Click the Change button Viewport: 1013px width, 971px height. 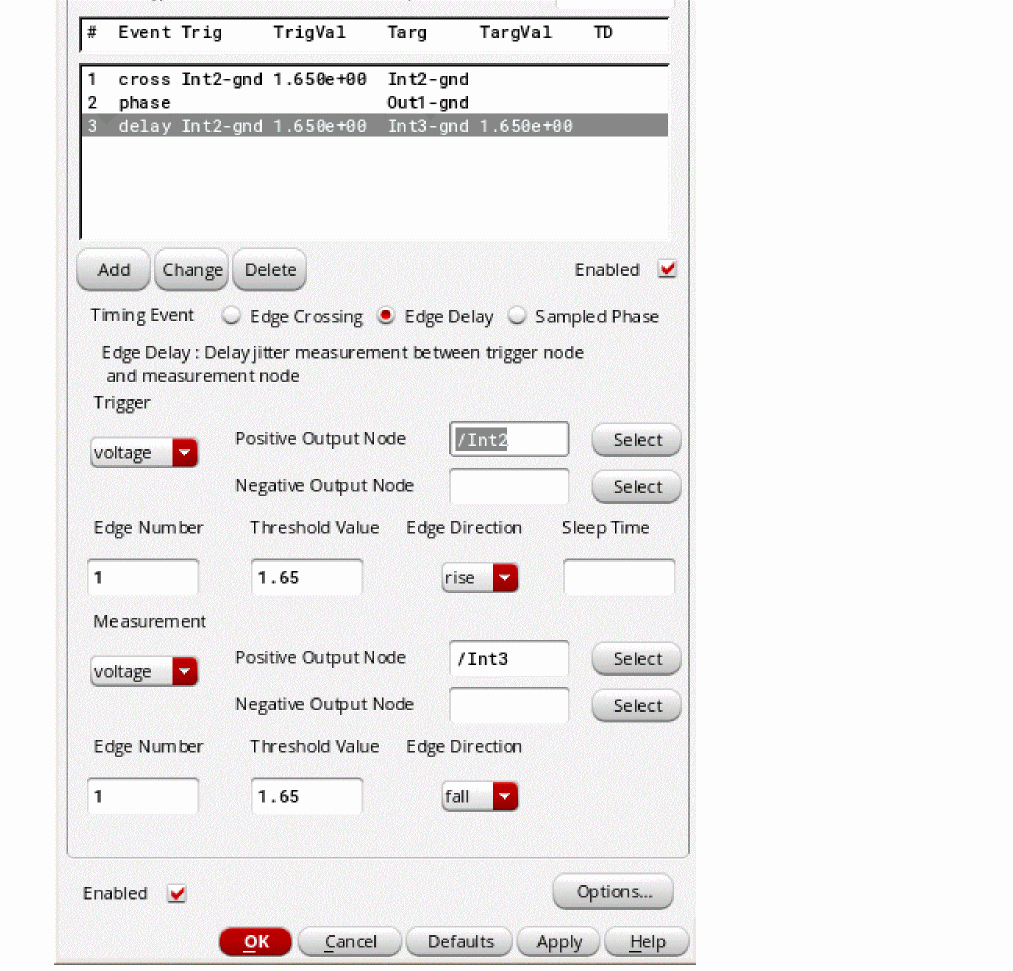pos(192,269)
